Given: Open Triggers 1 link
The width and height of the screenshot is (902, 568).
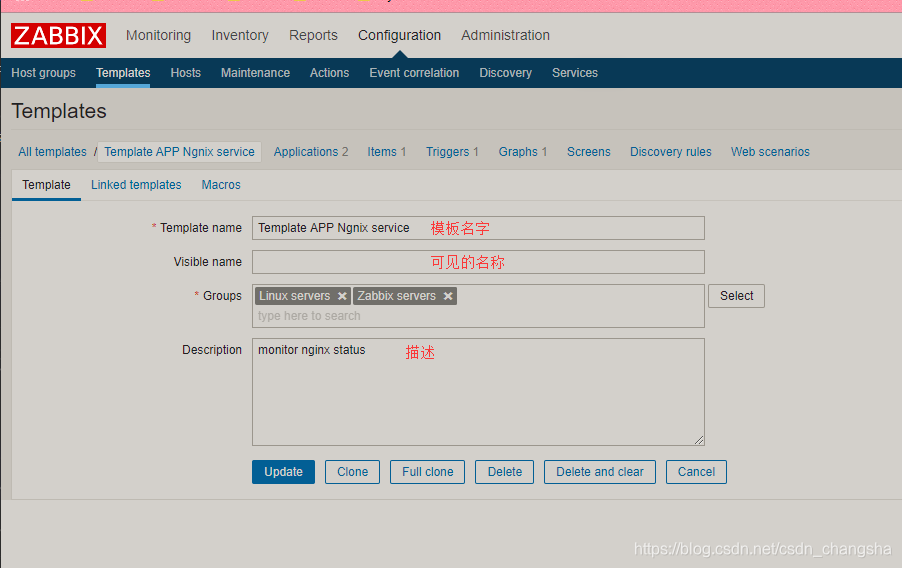Looking at the screenshot, I should 452,152.
